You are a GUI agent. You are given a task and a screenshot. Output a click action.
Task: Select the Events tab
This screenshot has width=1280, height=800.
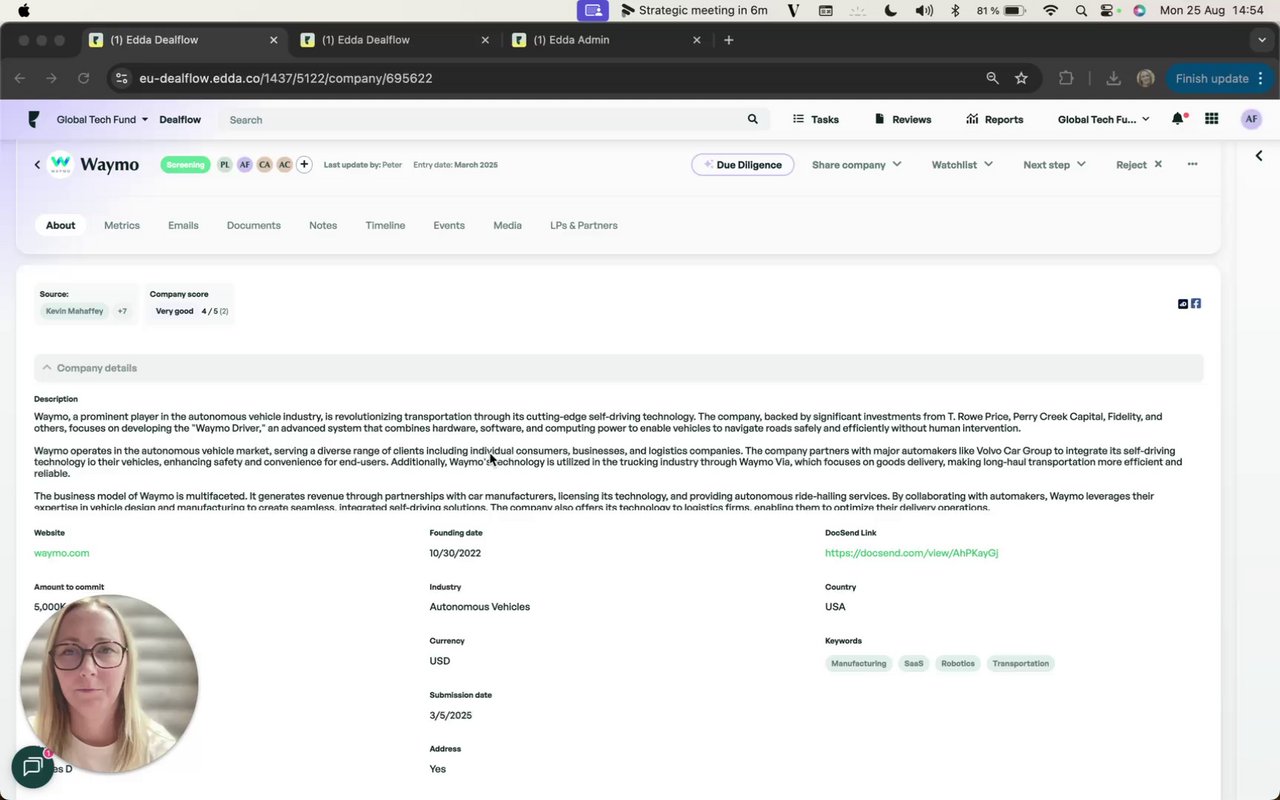tap(449, 226)
